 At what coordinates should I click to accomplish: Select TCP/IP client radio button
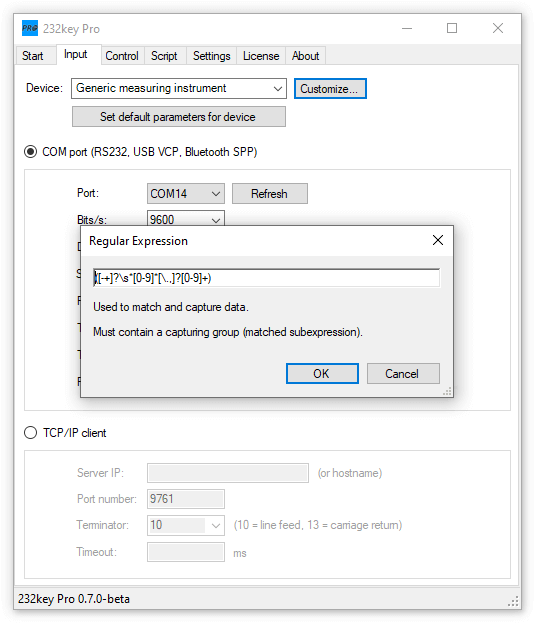31,432
